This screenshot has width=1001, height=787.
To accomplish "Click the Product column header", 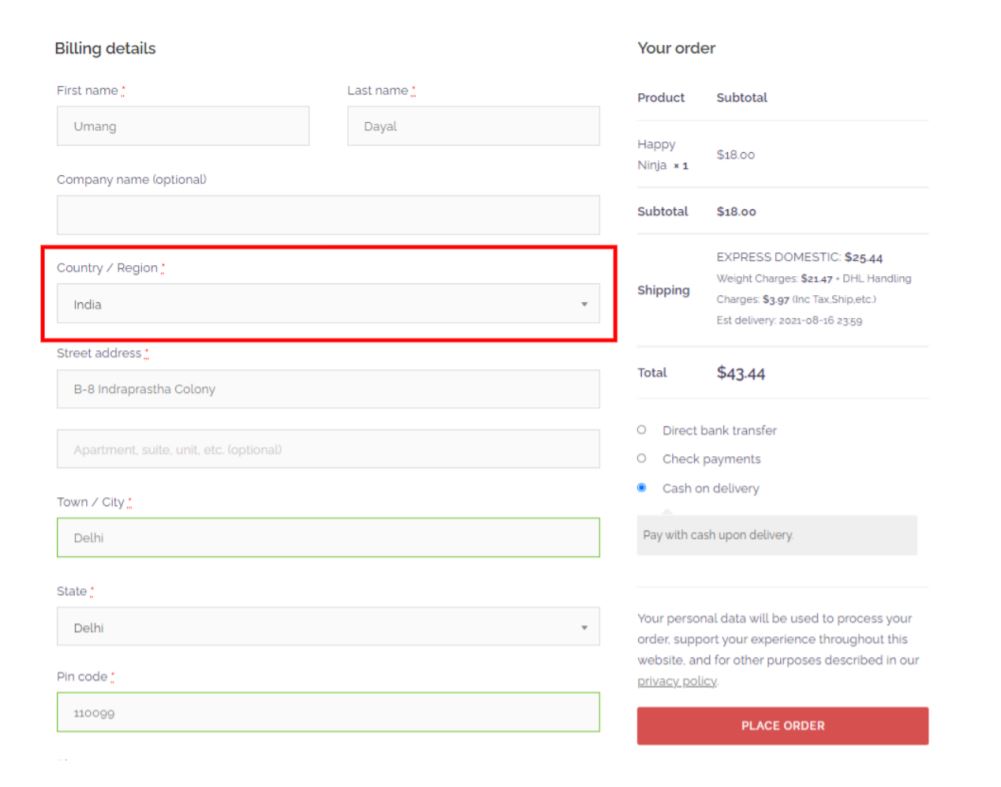I will [x=661, y=98].
